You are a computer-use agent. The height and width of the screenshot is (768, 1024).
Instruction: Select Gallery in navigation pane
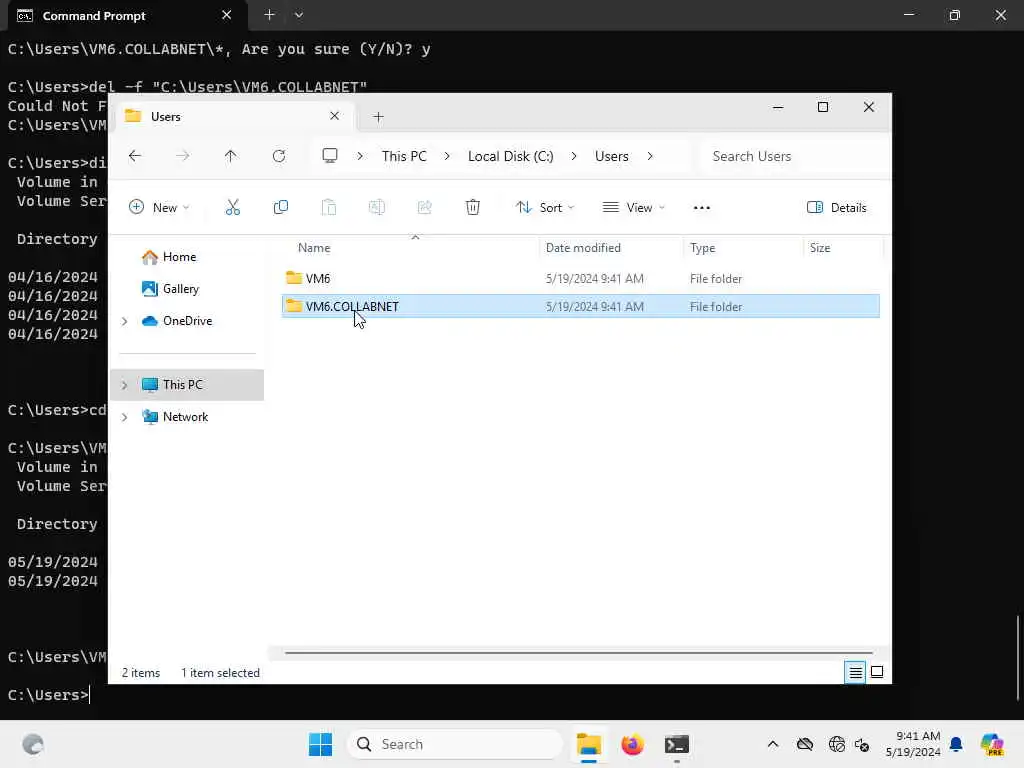171,289
